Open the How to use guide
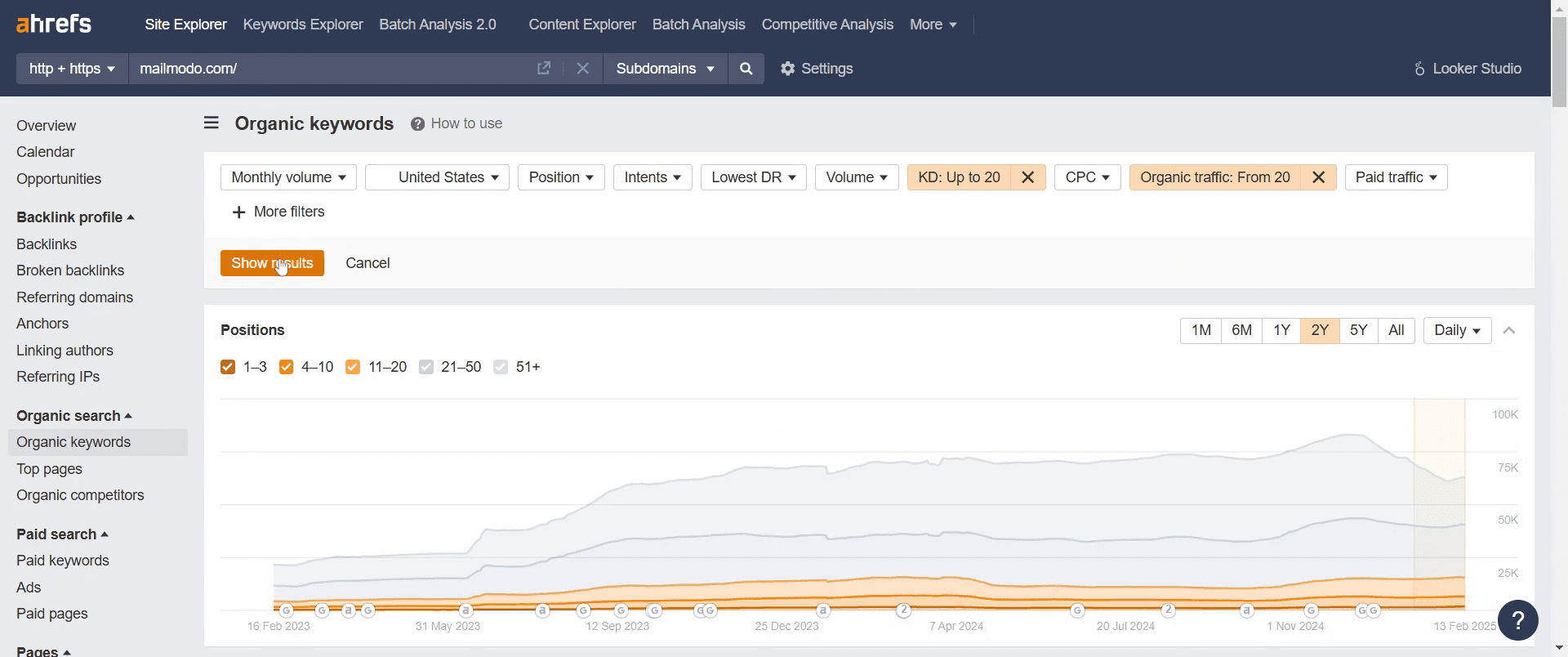1568x657 pixels. 457,123
